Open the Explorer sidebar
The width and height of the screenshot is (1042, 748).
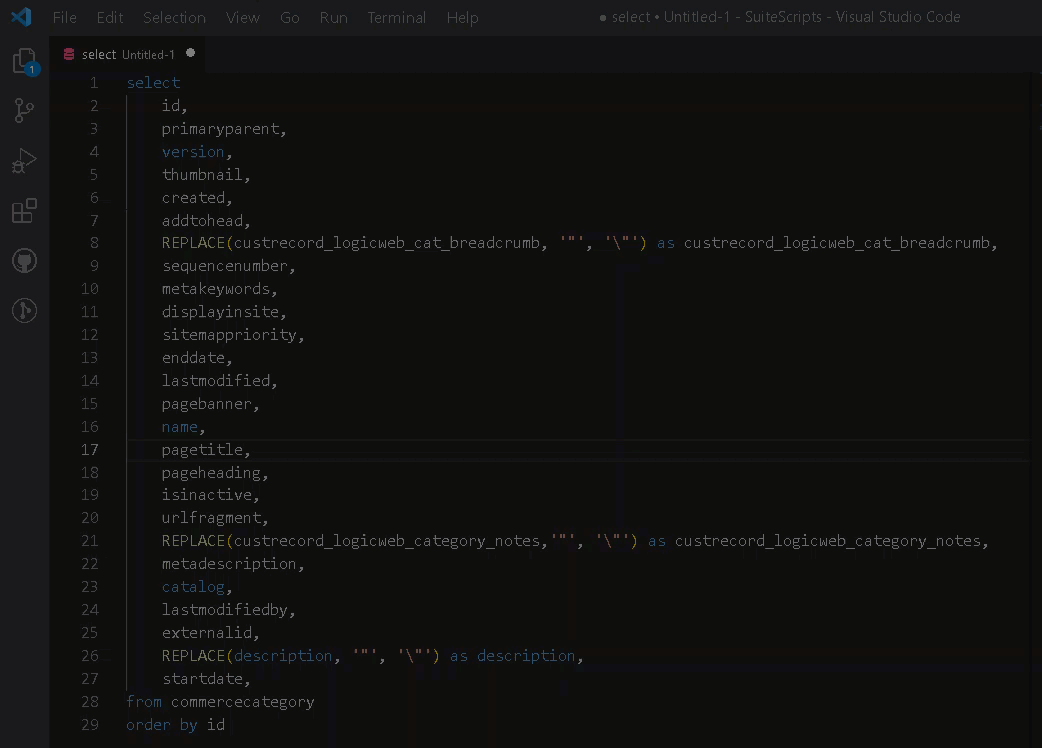(x=24, y=60)
